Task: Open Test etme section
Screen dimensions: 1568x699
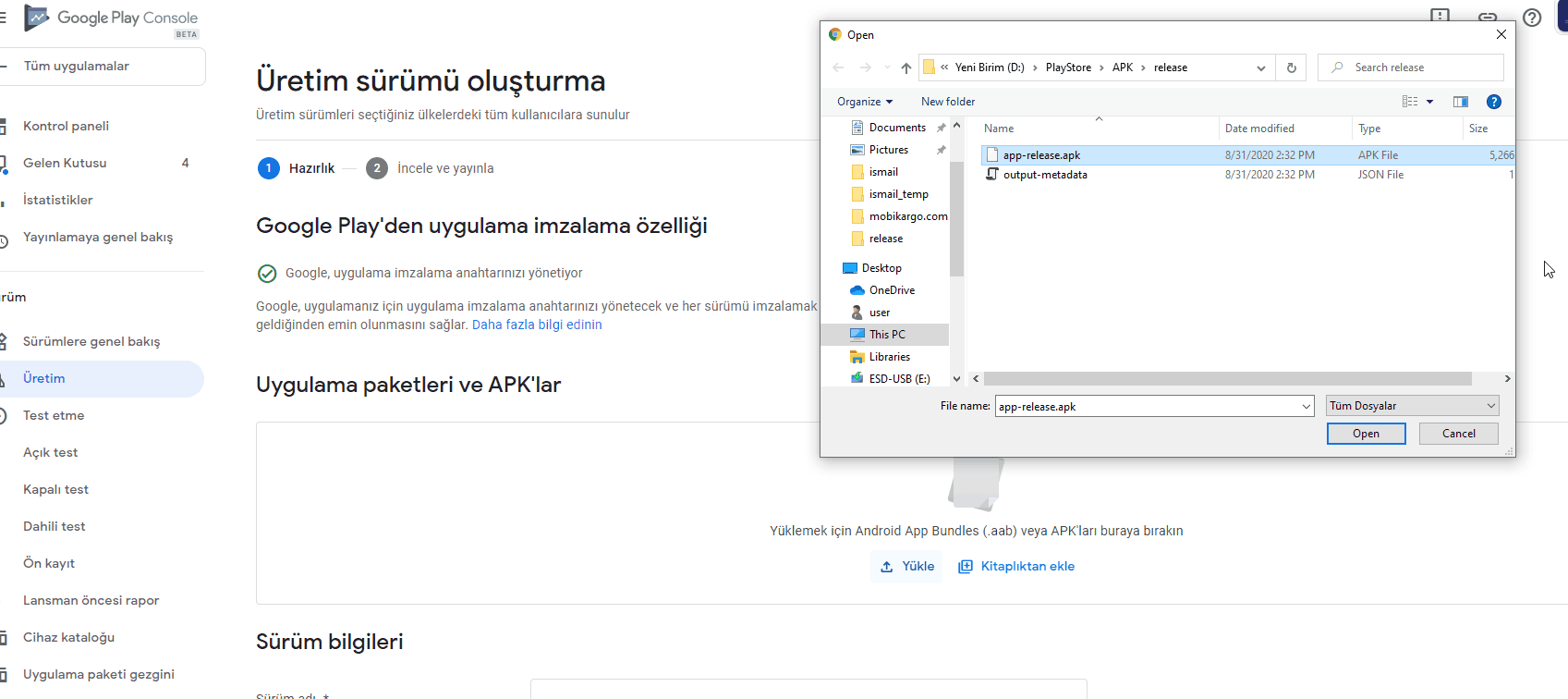Action: click(54, 415)
